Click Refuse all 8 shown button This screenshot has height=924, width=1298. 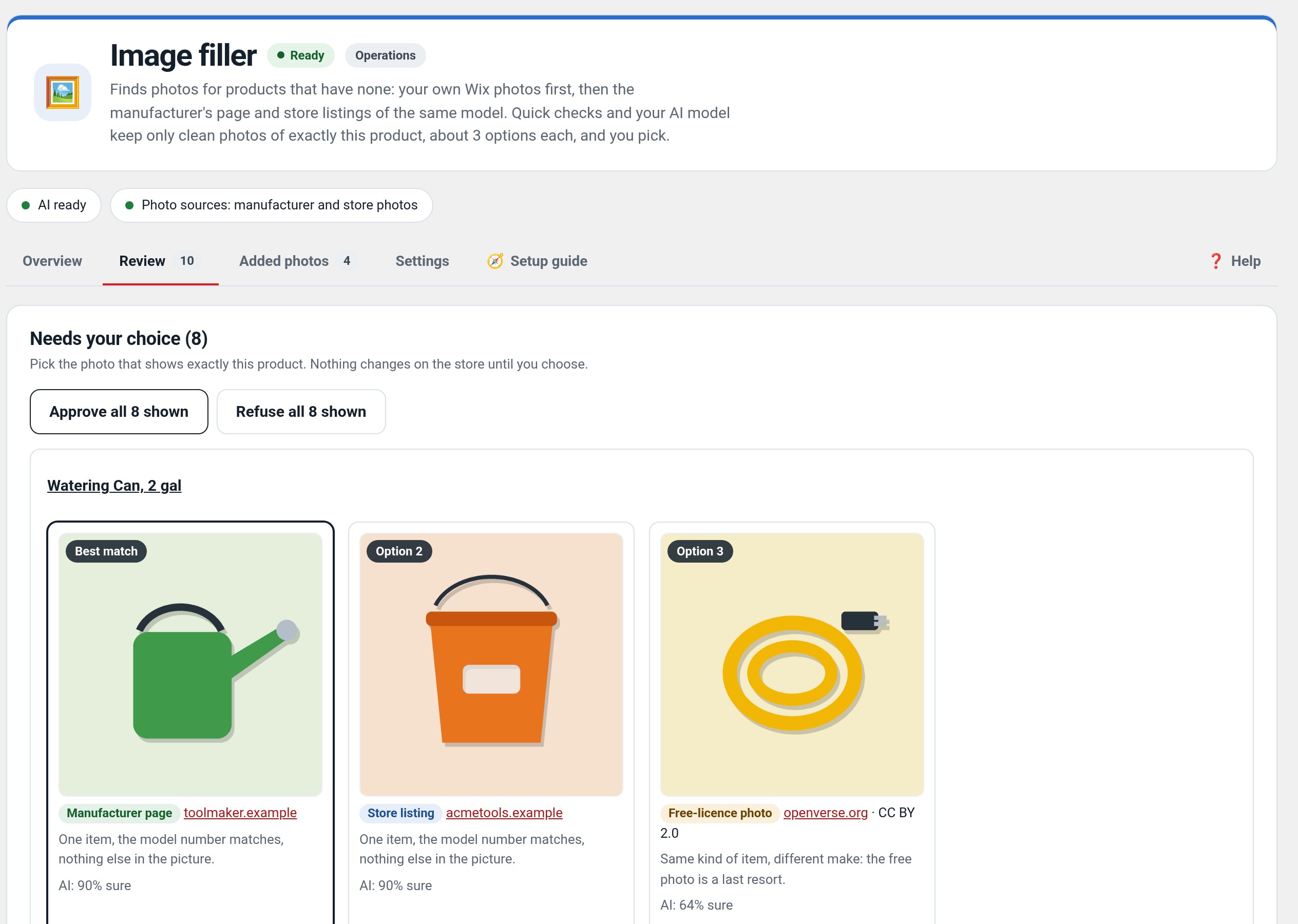coord(301,411)
